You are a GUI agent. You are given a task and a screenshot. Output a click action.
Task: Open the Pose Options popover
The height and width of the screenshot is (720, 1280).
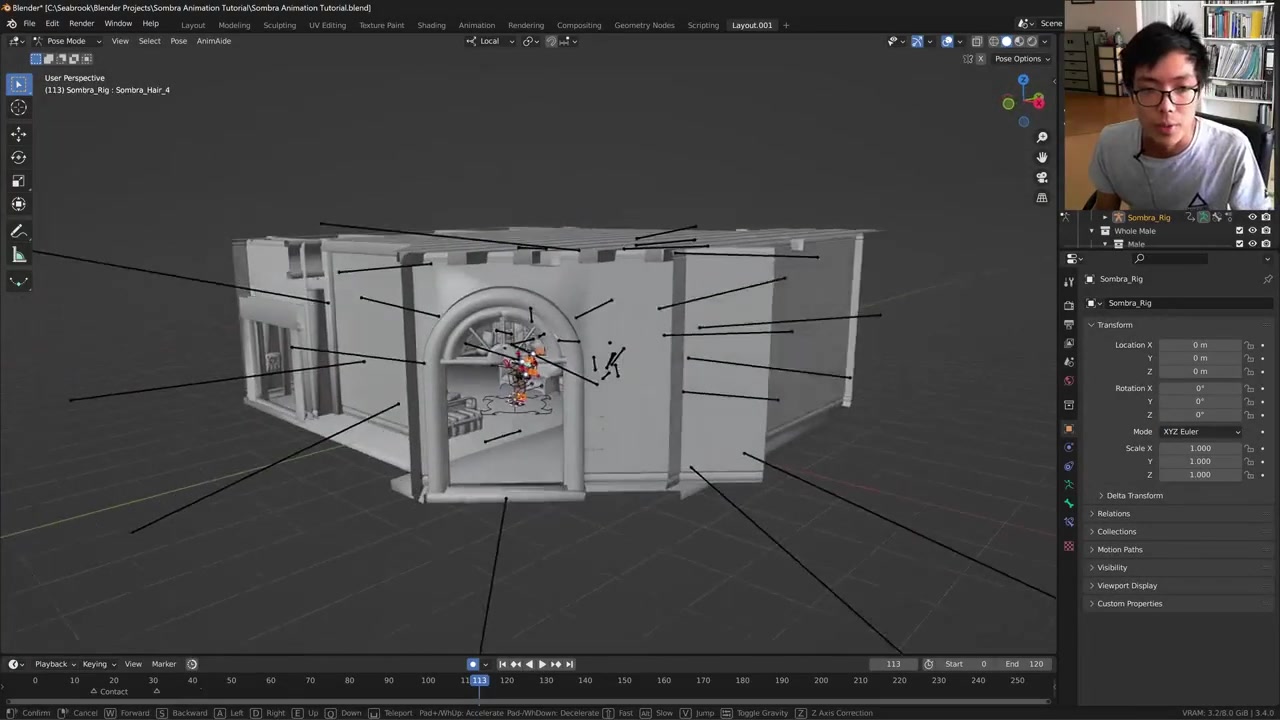(x=1021, y=59)
